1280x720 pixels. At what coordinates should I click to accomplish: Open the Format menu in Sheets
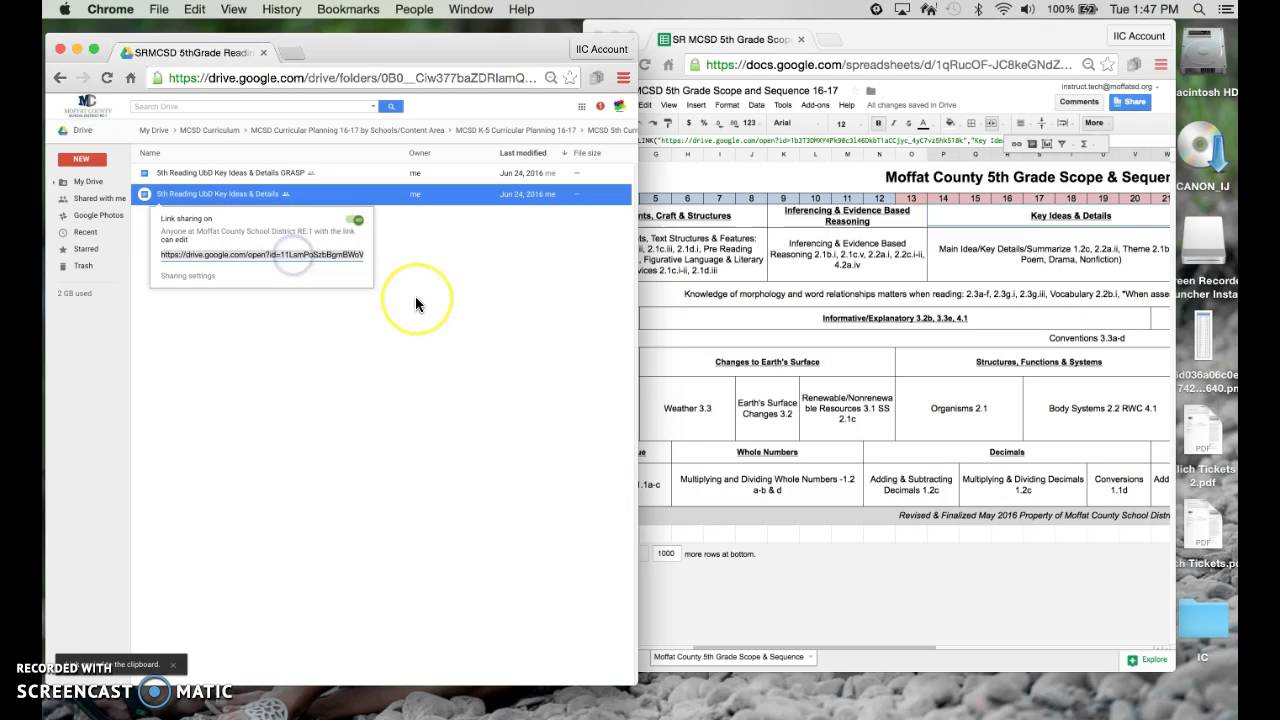727,105
